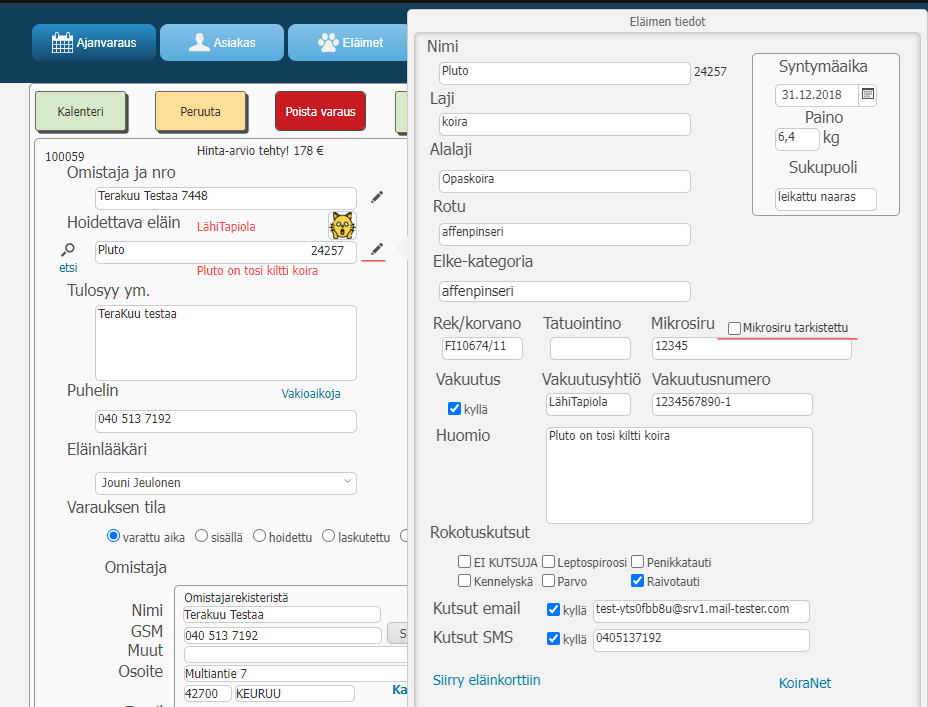928x707 pixels.
Task: Uncheck Vakuutus kyllä checkbox
Action: 454,409
